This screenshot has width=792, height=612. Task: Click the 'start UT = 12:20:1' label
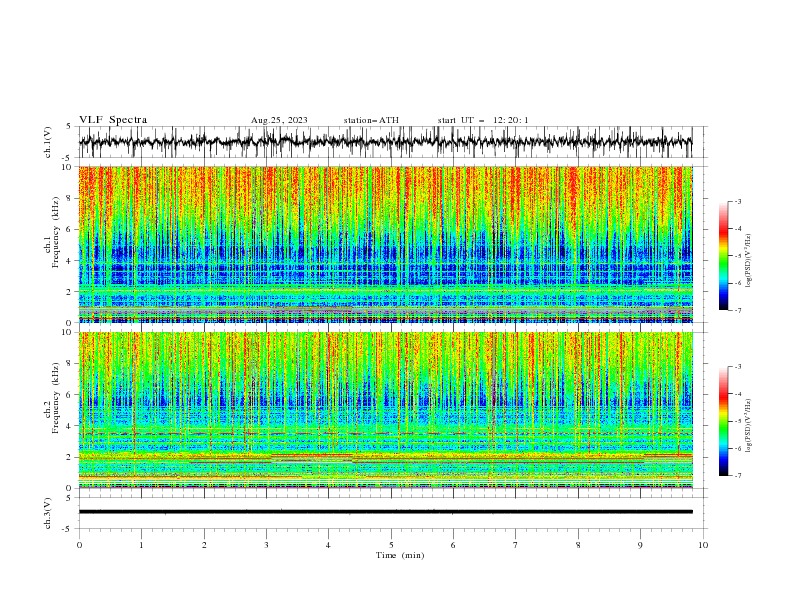[483, 120]
